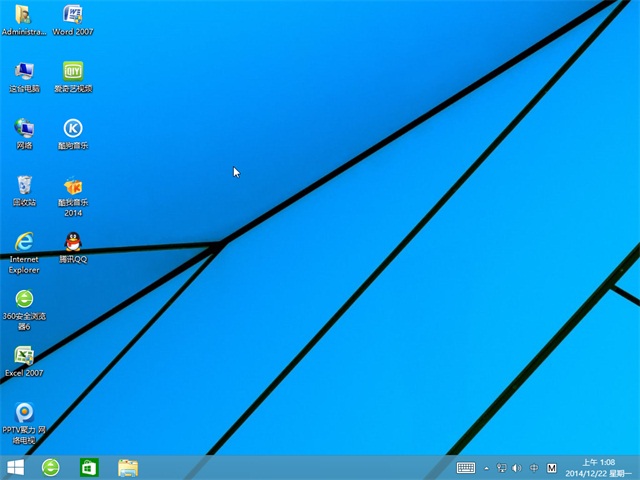Viewport: 640px width, 480px height.
Task: Launch Excel 2007 desktop shortcut
Action: pyautogui.click(x=24, y=356)
